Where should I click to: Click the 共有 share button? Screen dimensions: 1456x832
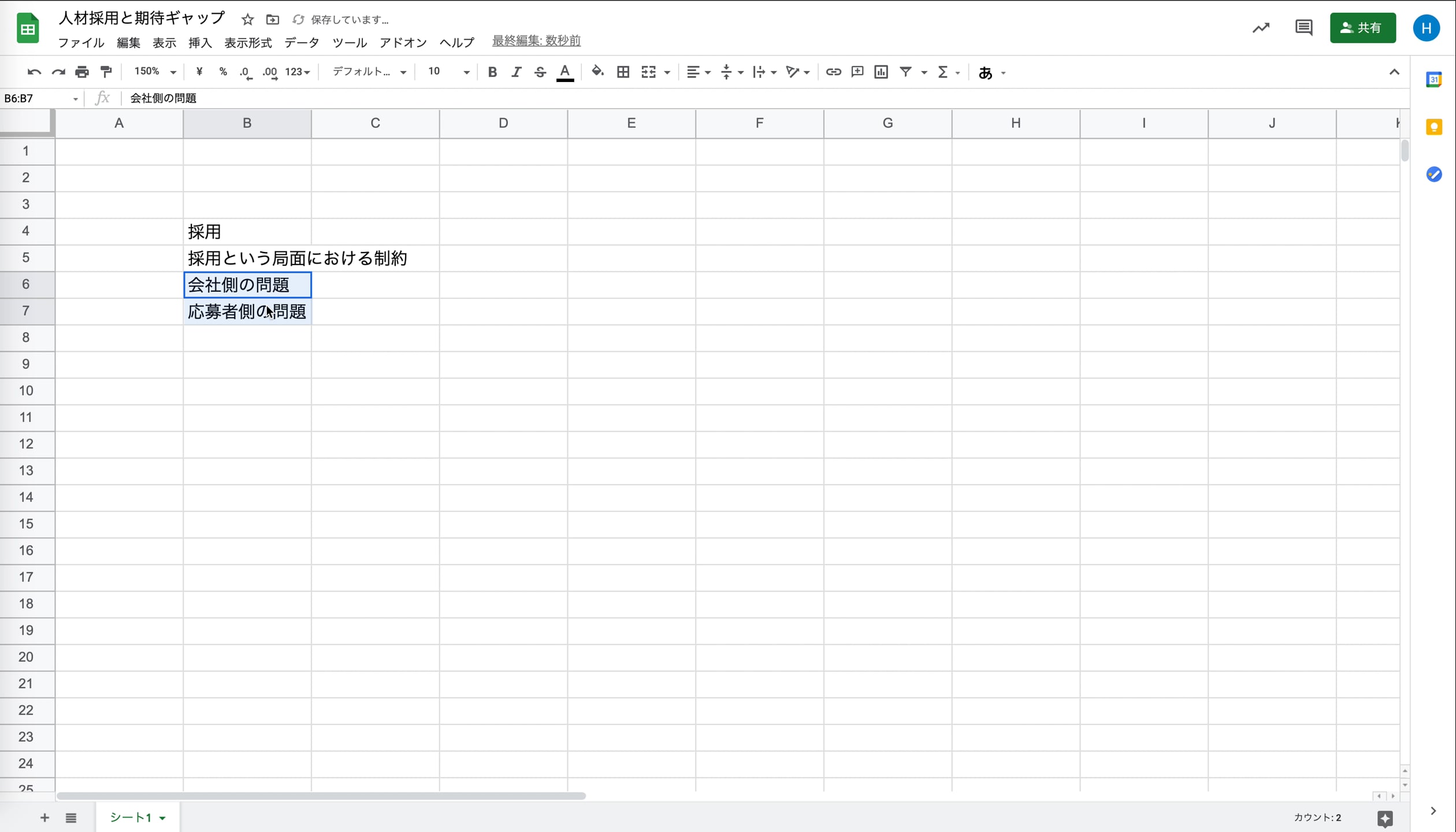tap(1362, 27)
